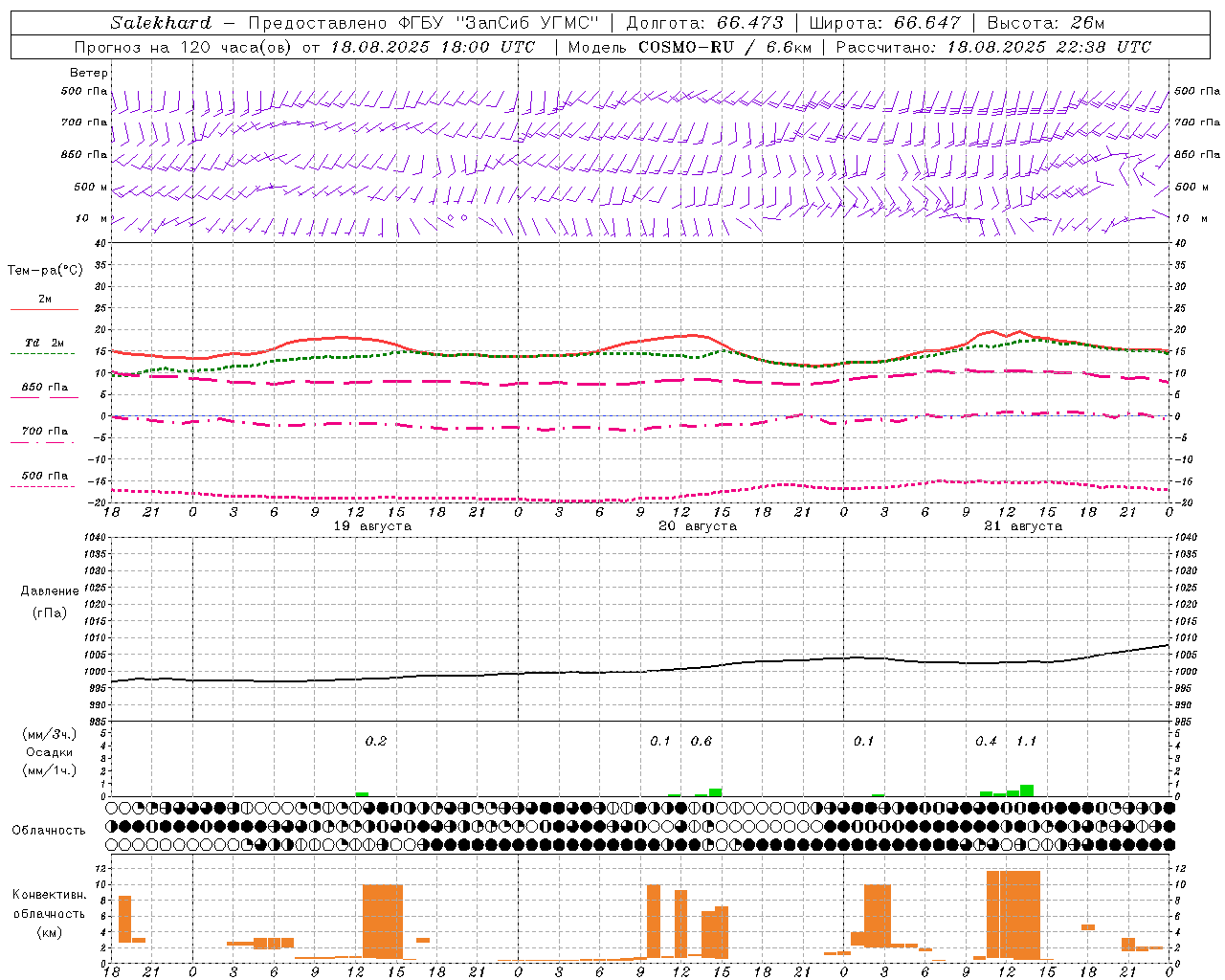The image size is (1225, 980).
Task: Click the "Высота: 26м" elevation text
Action: [x=1045, y=23]
